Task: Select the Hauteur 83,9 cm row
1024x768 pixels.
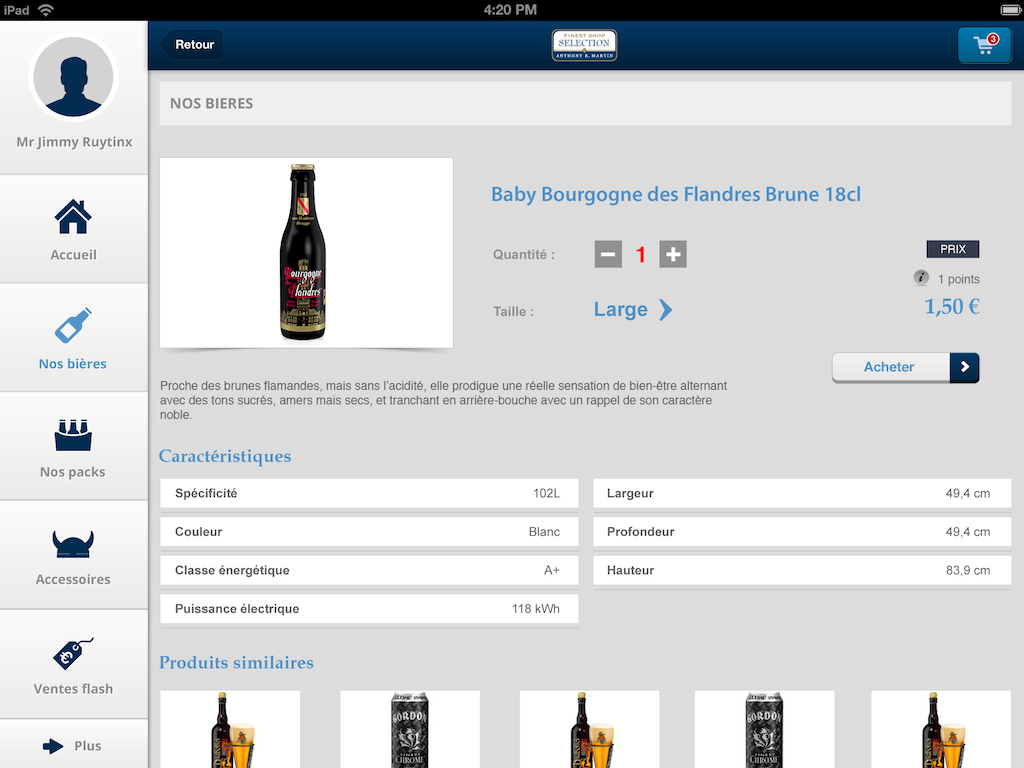Action: pyautogui.click(x=802, y=570)
